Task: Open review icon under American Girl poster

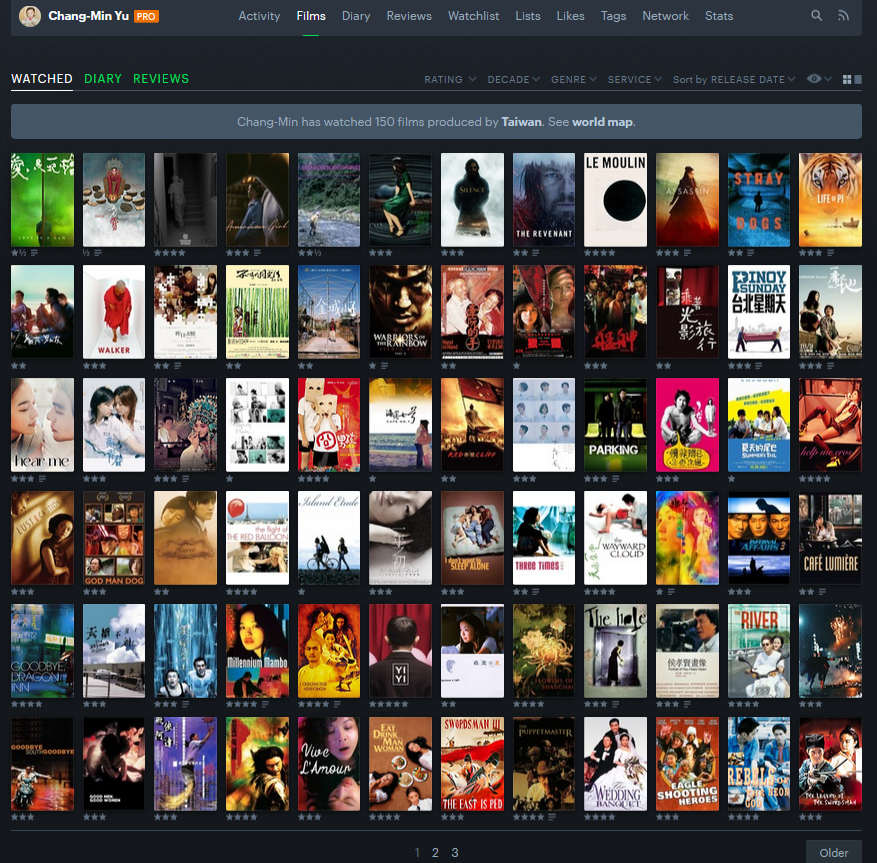Action: (257, 253)
